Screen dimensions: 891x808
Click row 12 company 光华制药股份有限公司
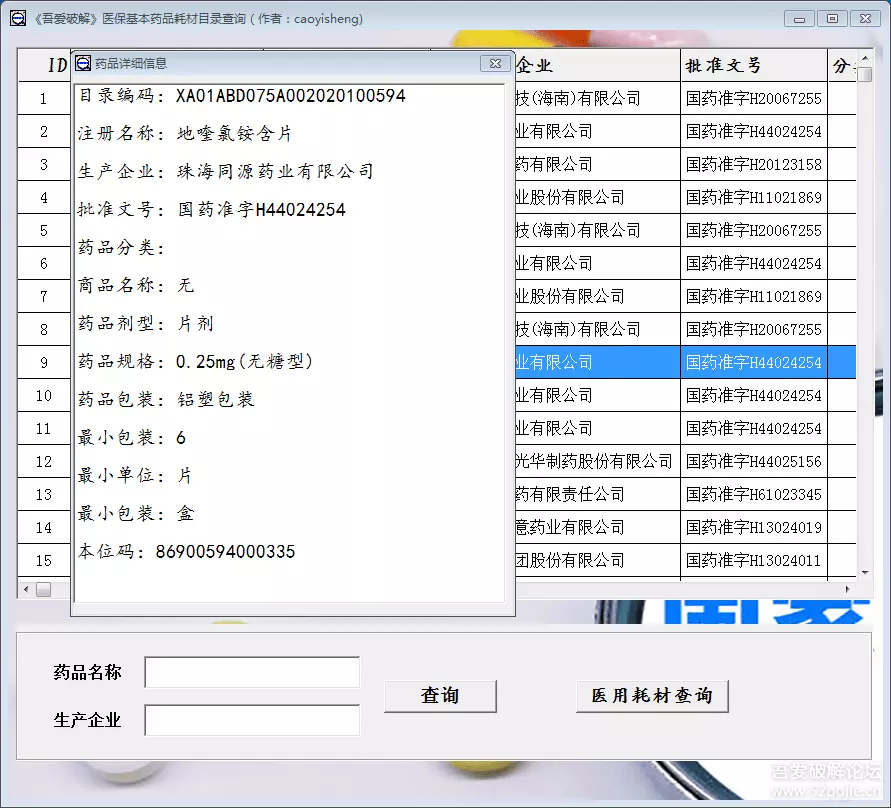coord(595,461)
